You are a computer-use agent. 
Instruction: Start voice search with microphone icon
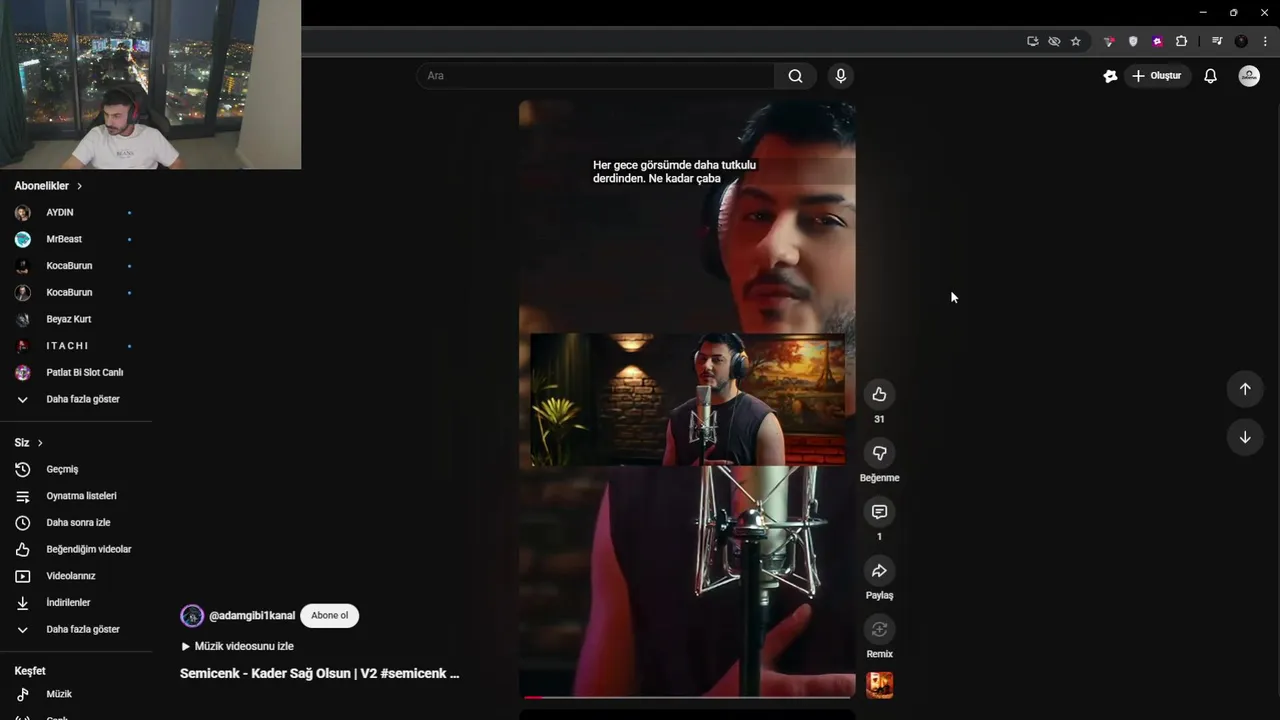(x=840, y=76)
